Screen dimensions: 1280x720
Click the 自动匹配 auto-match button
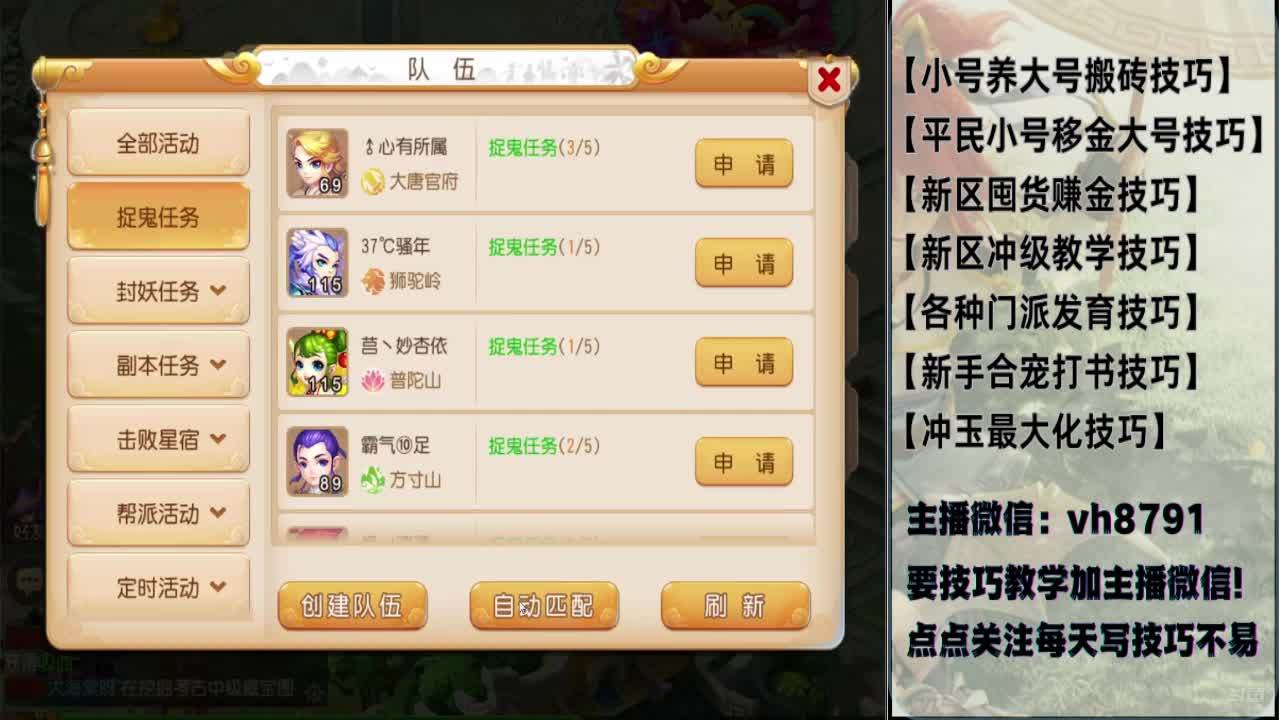[544, 606]
